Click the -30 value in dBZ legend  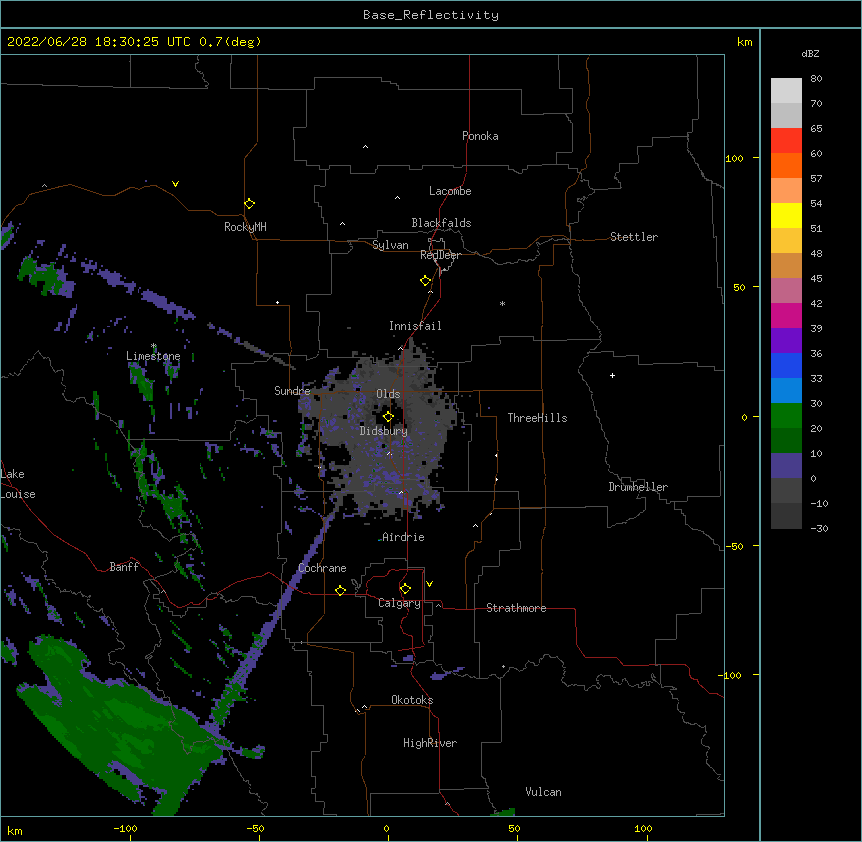(819, 528)
